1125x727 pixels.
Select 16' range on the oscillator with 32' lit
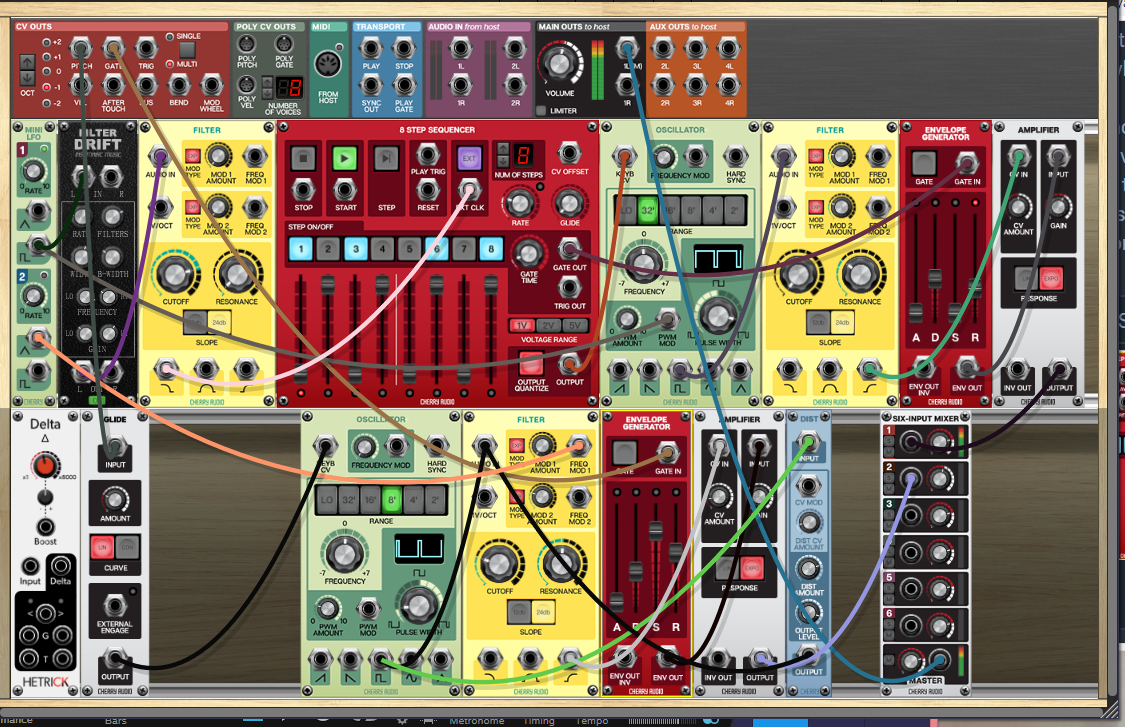click(669, 211)
